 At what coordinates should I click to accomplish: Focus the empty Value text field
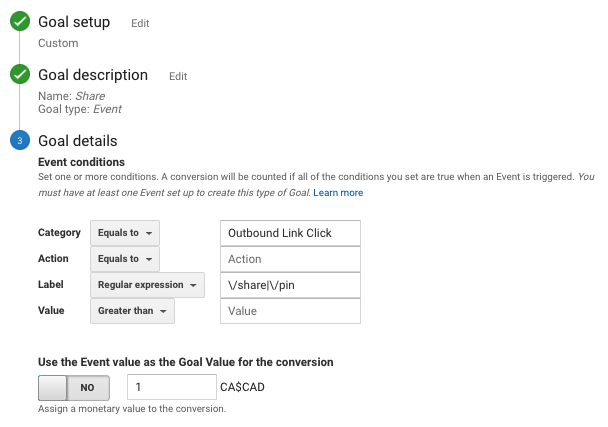pos(289,311)
